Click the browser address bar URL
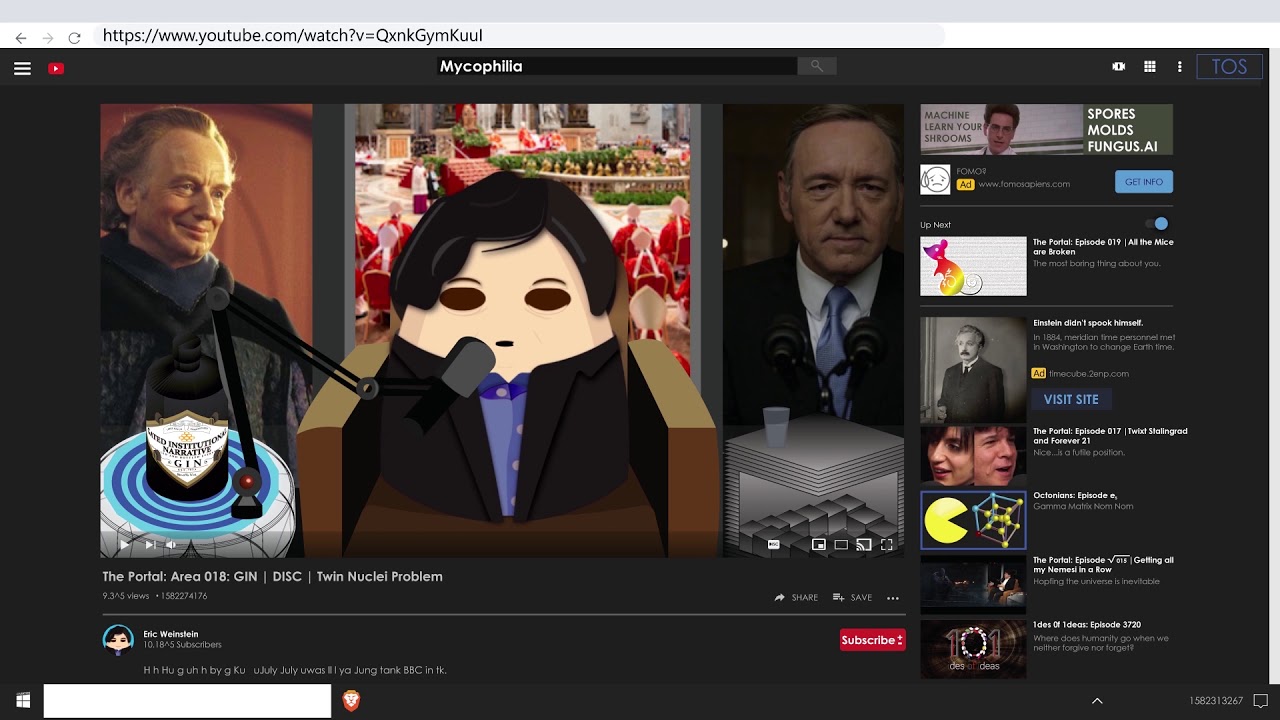This screenshot has height=720, width=1280. pos(520,36)
